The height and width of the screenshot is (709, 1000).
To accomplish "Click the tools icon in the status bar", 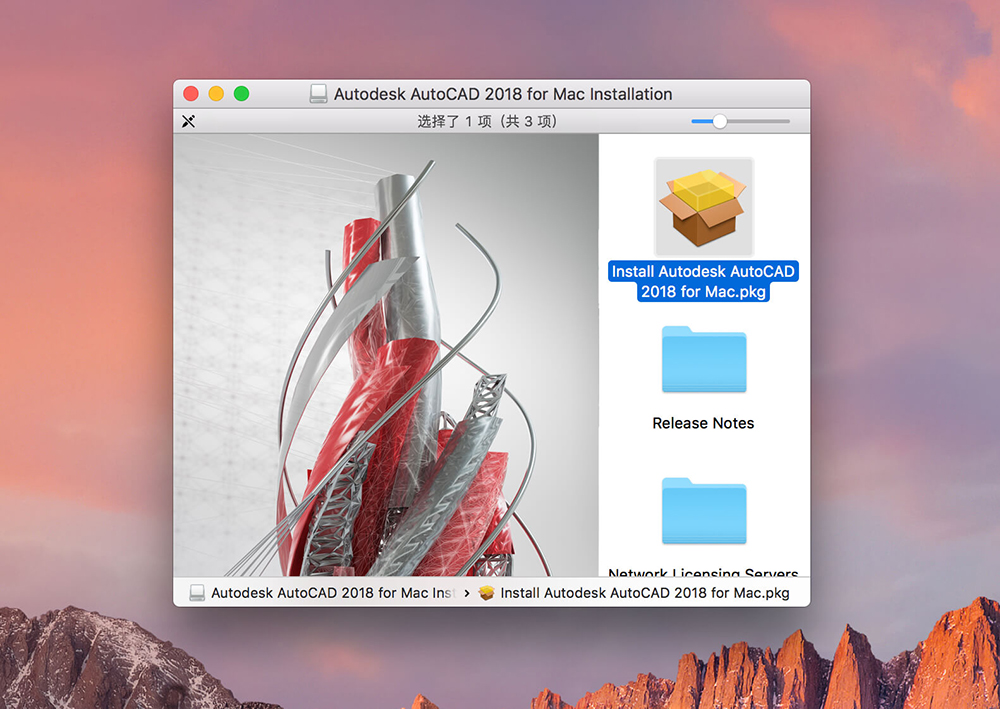I will 188,121.
